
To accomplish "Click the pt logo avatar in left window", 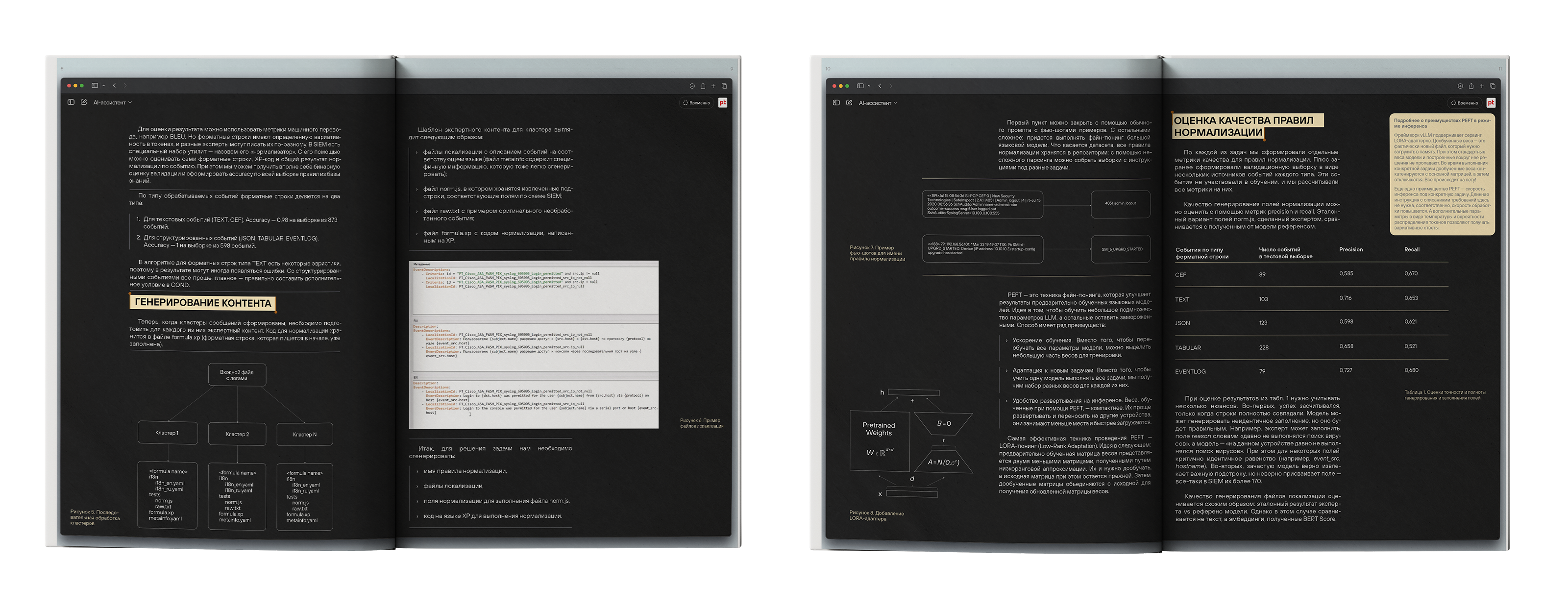I will tap(723, 102).
